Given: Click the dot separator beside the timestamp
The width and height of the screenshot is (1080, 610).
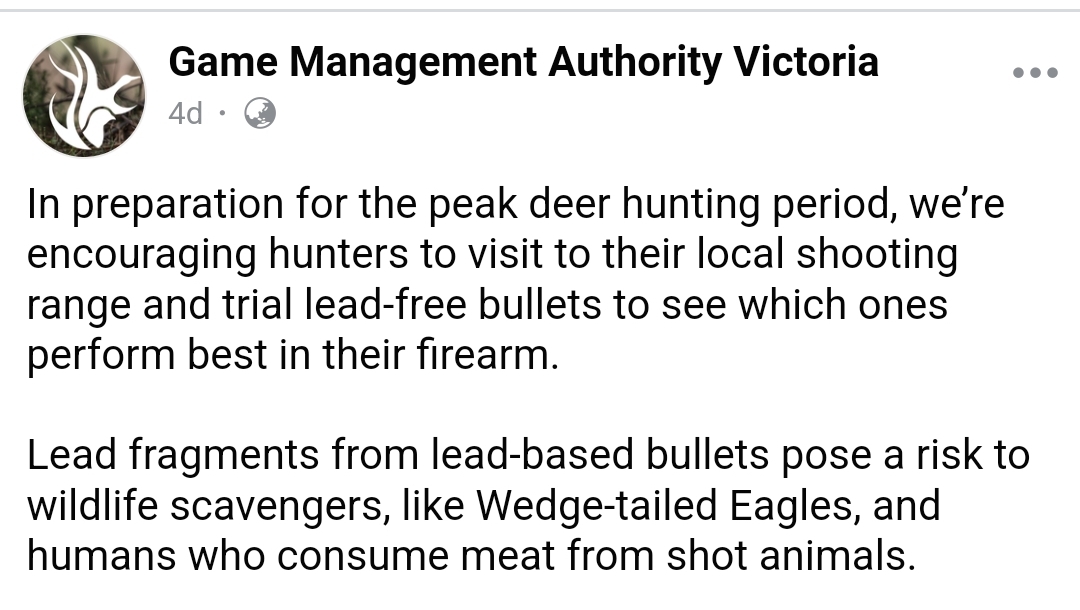Looking at the screenshot, I should click(222, 113).
